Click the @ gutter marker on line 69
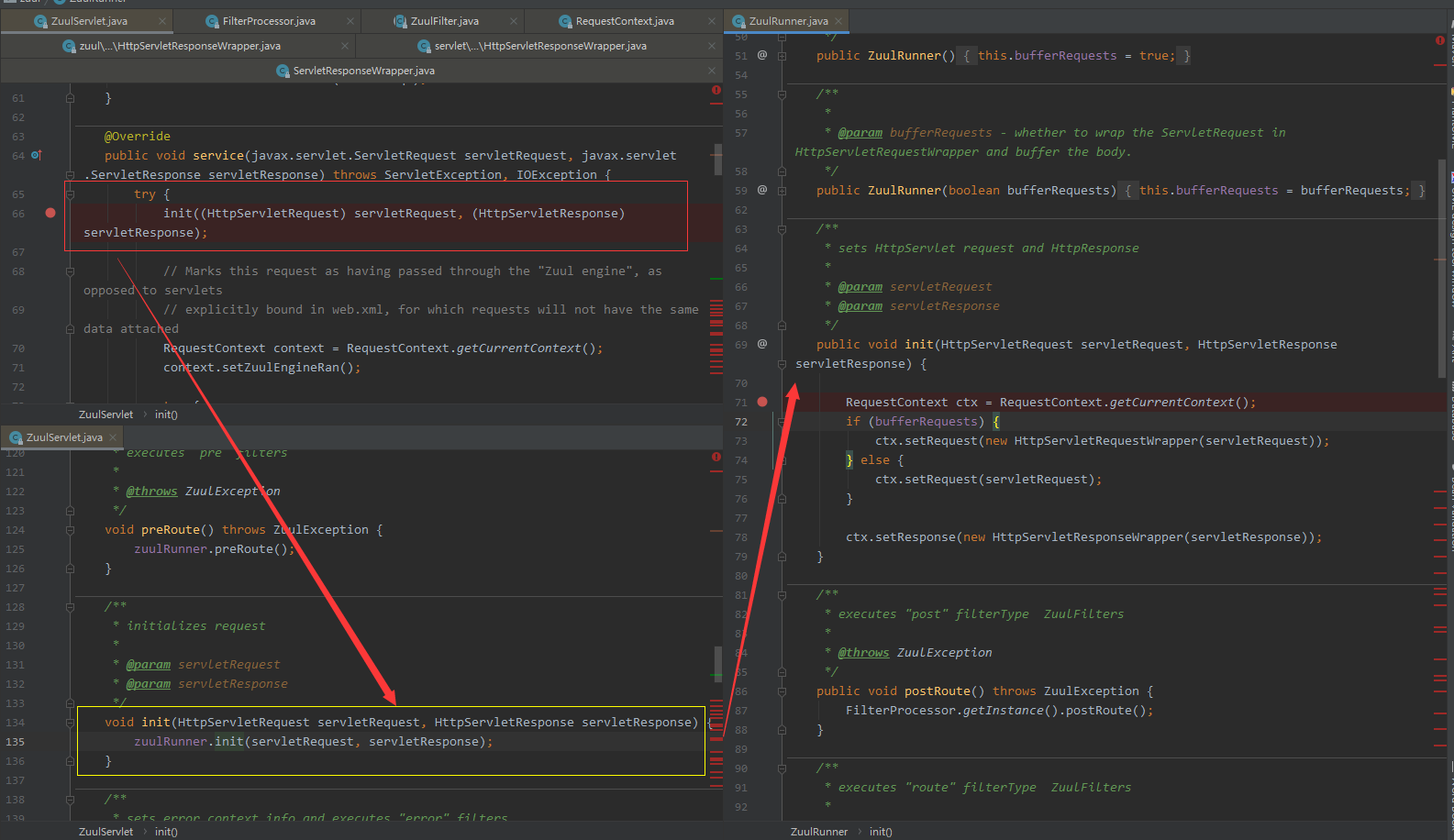The image size is (1454, 840). (762, 344)
